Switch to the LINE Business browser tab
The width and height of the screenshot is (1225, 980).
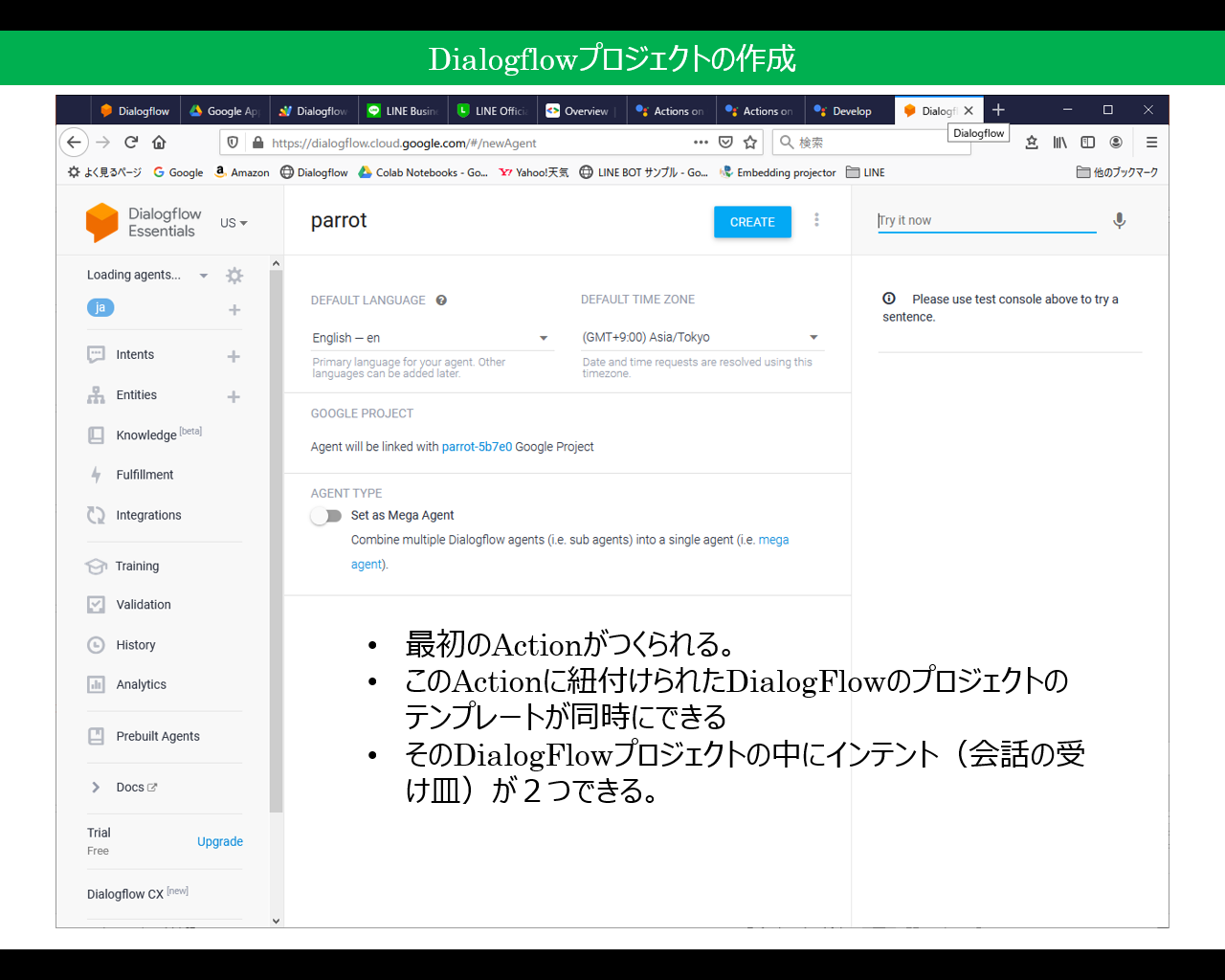point(404,111)
